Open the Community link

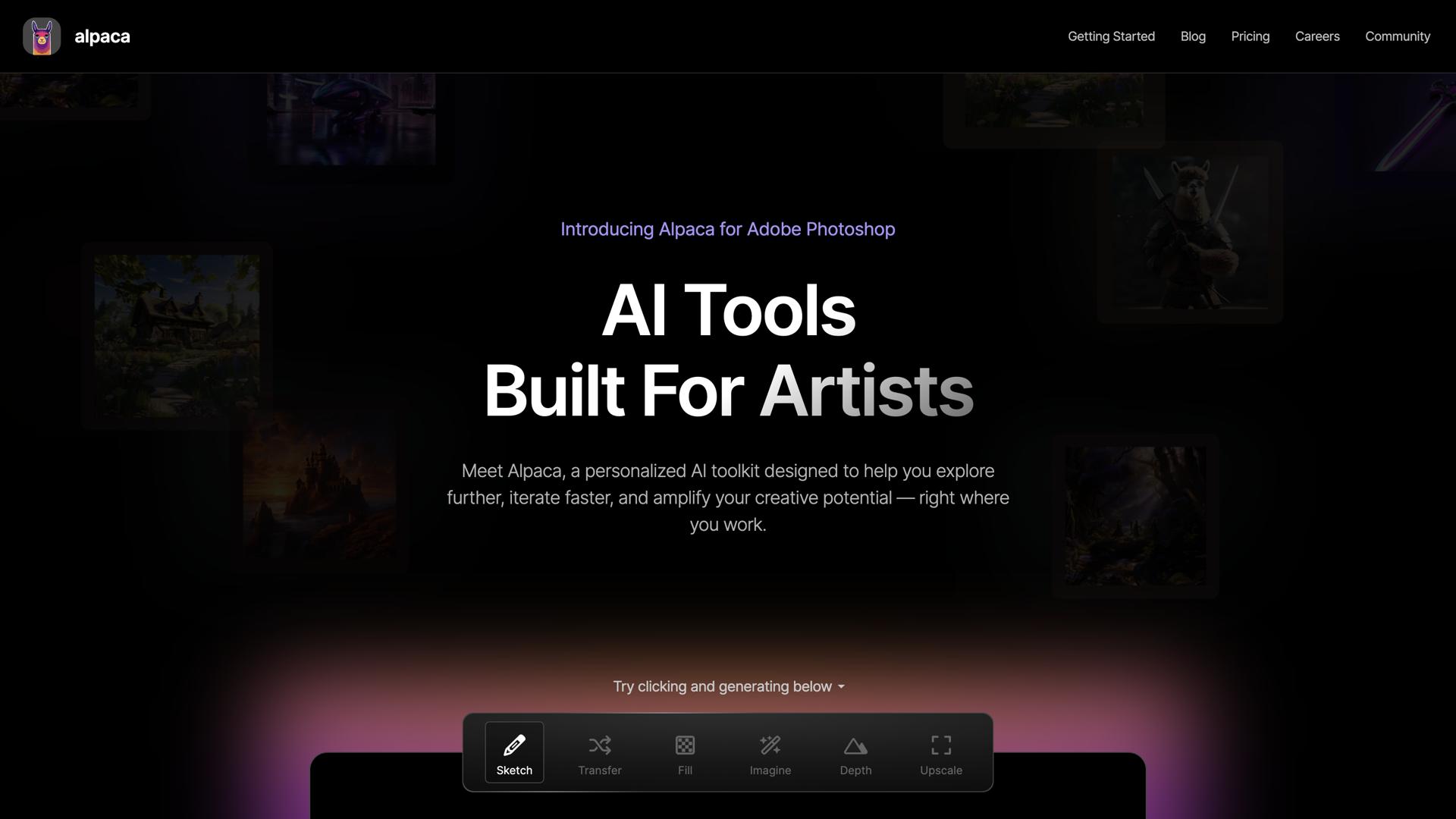1397,36
